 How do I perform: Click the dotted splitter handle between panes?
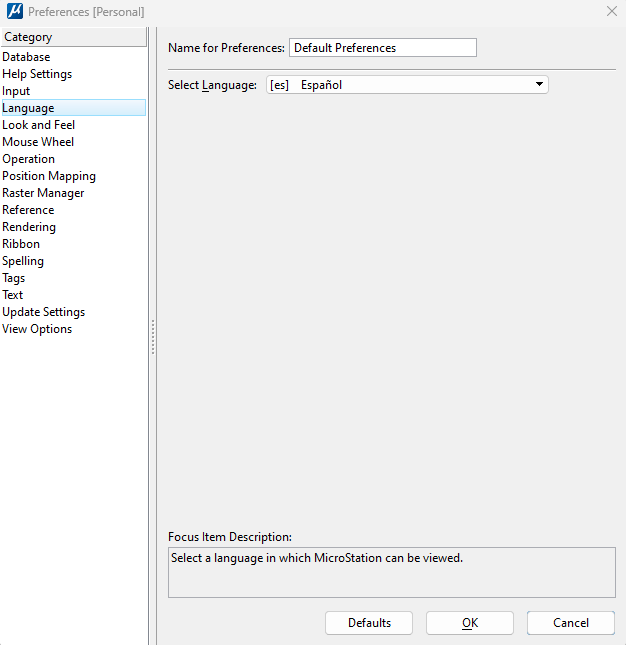153,337
